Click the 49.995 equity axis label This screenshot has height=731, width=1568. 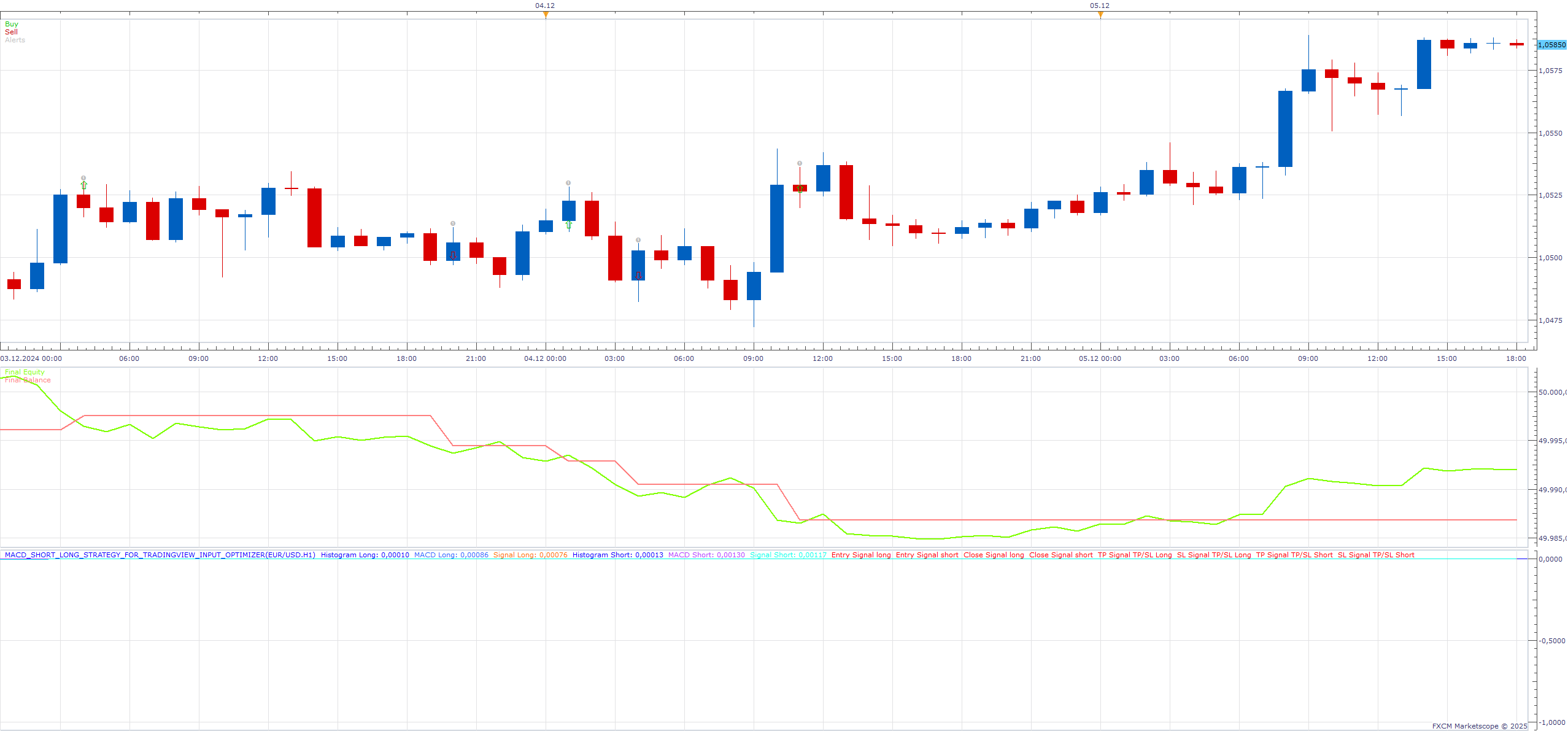(1552, 441)
